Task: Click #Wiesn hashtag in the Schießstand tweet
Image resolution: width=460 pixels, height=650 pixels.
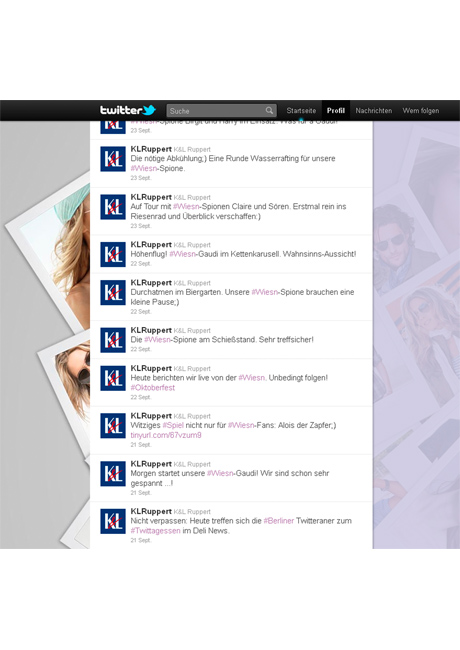Action: click(x=157, y=340)
